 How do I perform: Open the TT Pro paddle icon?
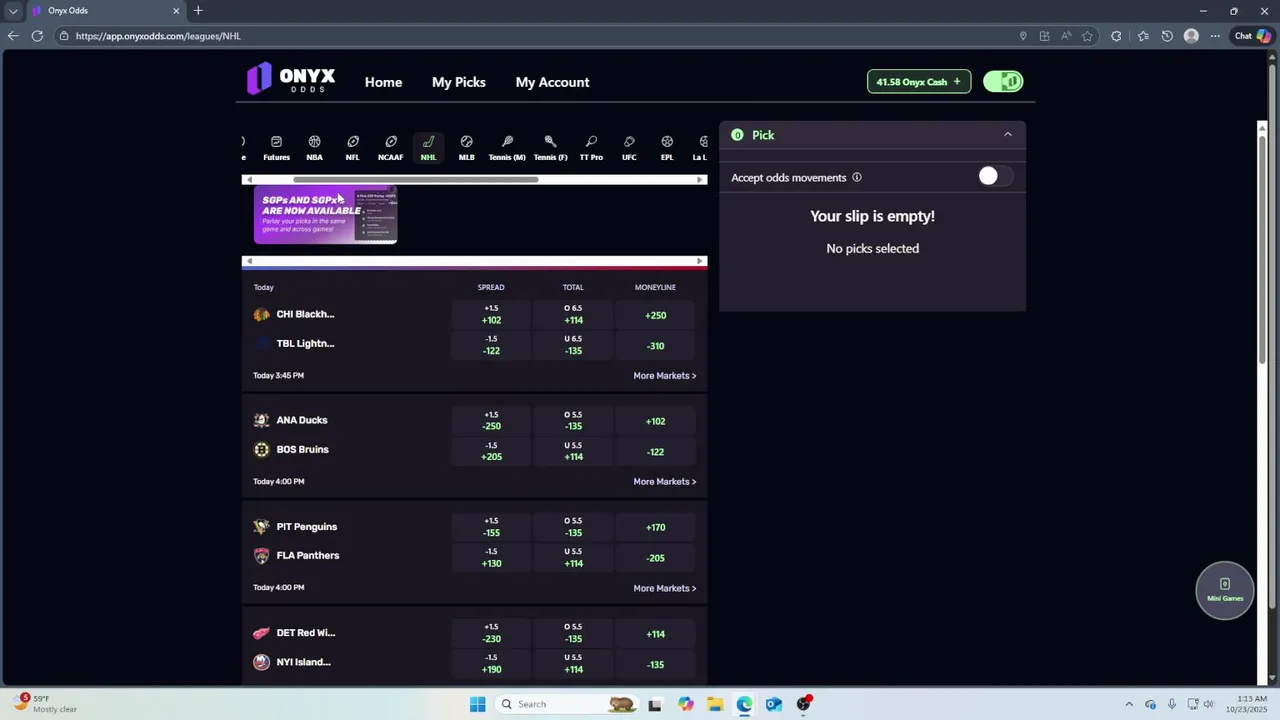tap(591, 147)
